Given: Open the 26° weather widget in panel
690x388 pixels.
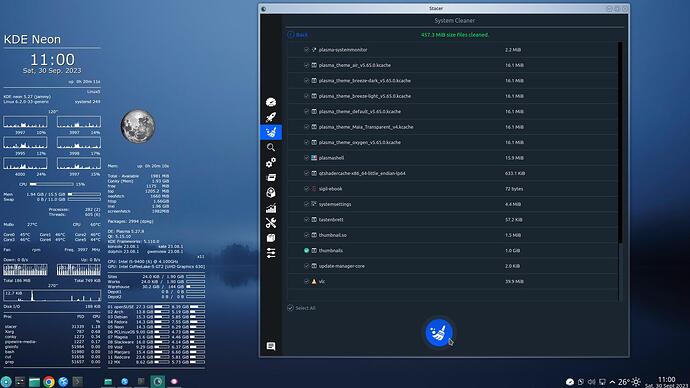Looking at the screenshot, I should pos(630,382).
